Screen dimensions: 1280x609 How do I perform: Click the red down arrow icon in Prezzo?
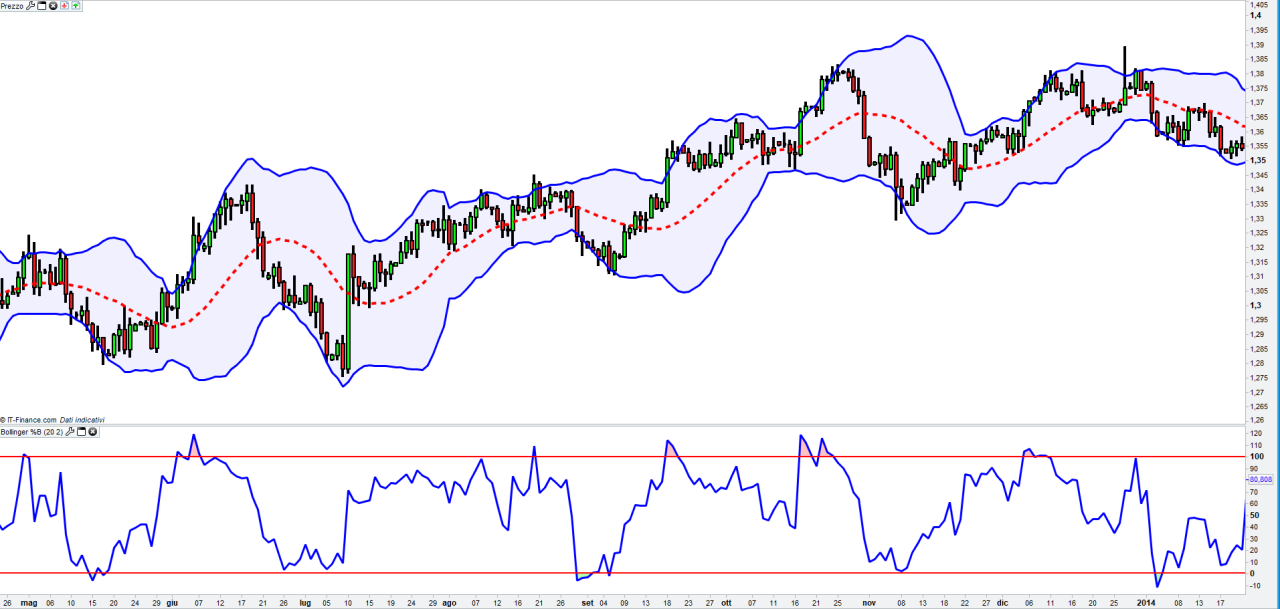(x=65, y=6)
